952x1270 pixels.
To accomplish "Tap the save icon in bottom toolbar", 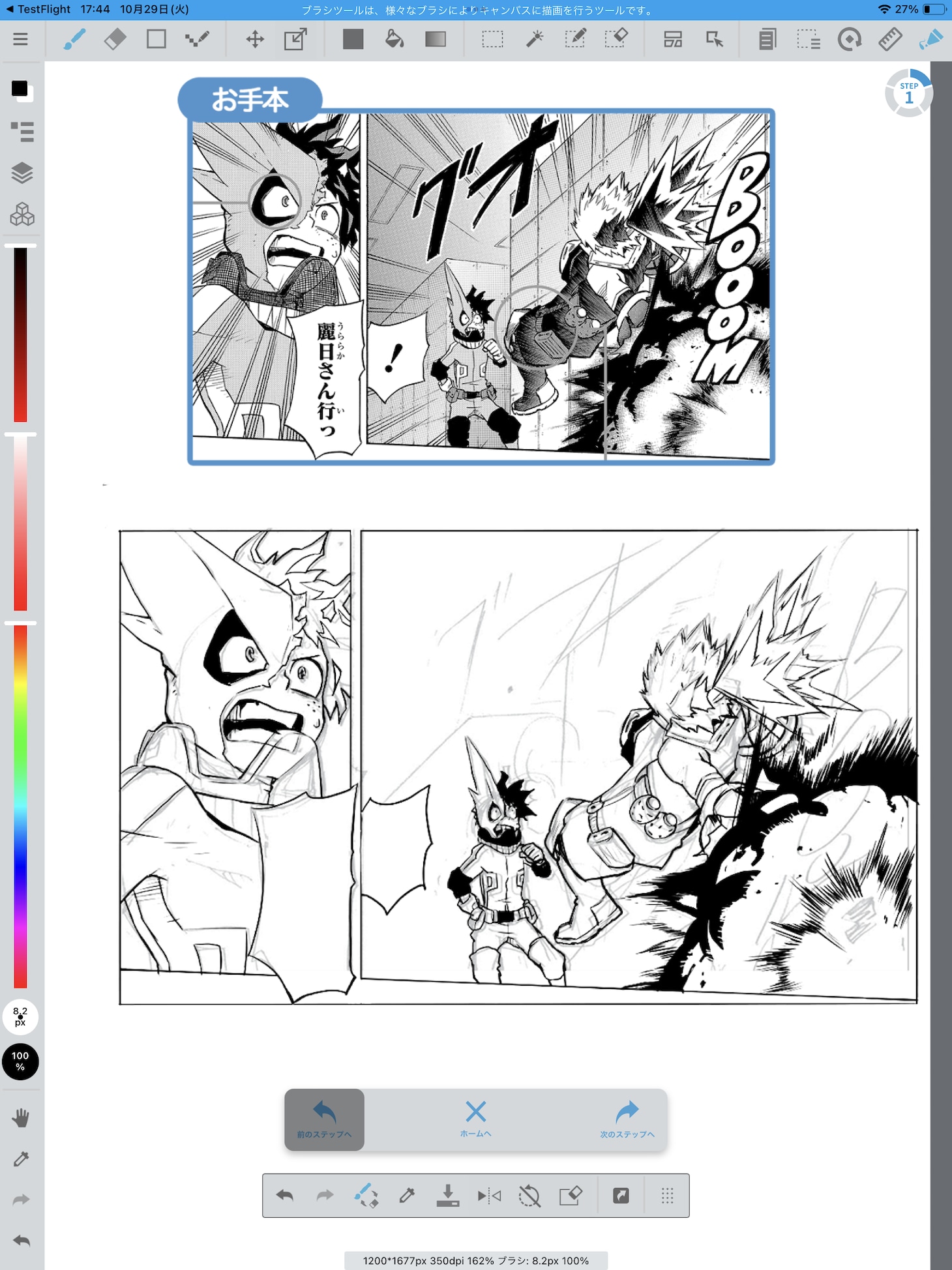I will [447, 1195].
